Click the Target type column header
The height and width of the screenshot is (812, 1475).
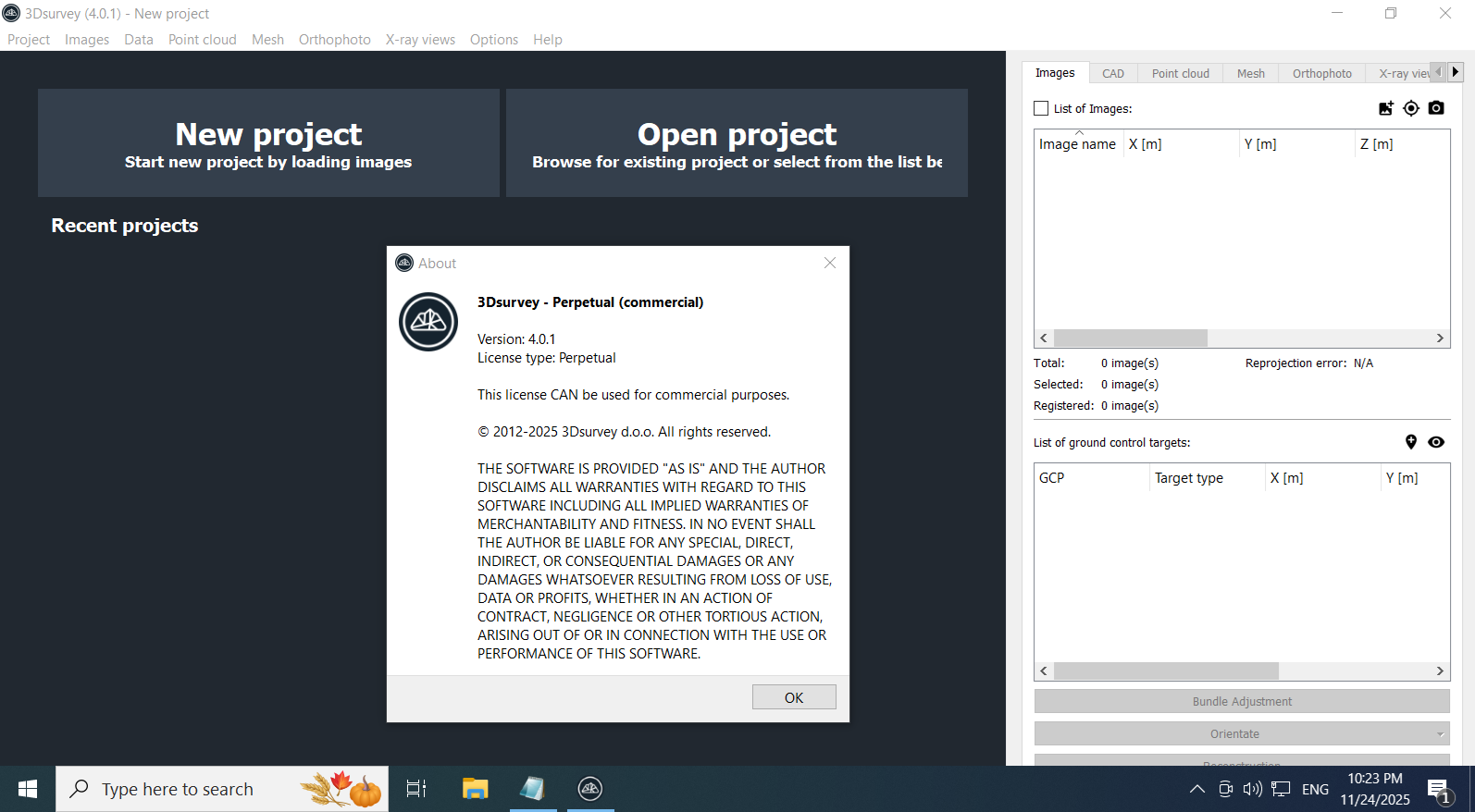click(x=1207, y=478)
